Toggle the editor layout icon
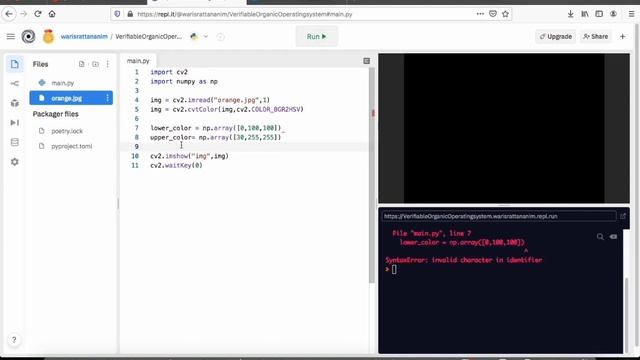640x360 pixels. pyautogui.click(x=367, y=61)
